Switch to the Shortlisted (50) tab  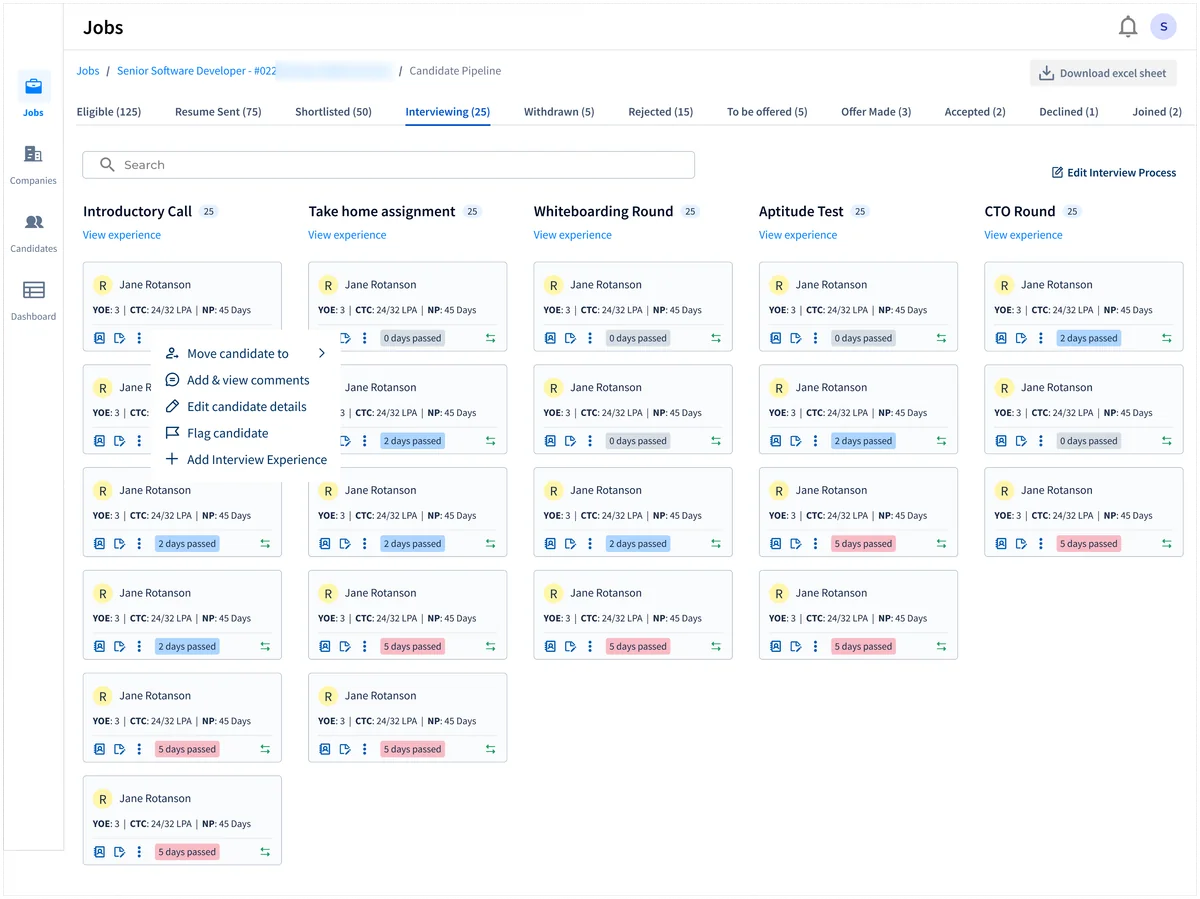(333, 112)
